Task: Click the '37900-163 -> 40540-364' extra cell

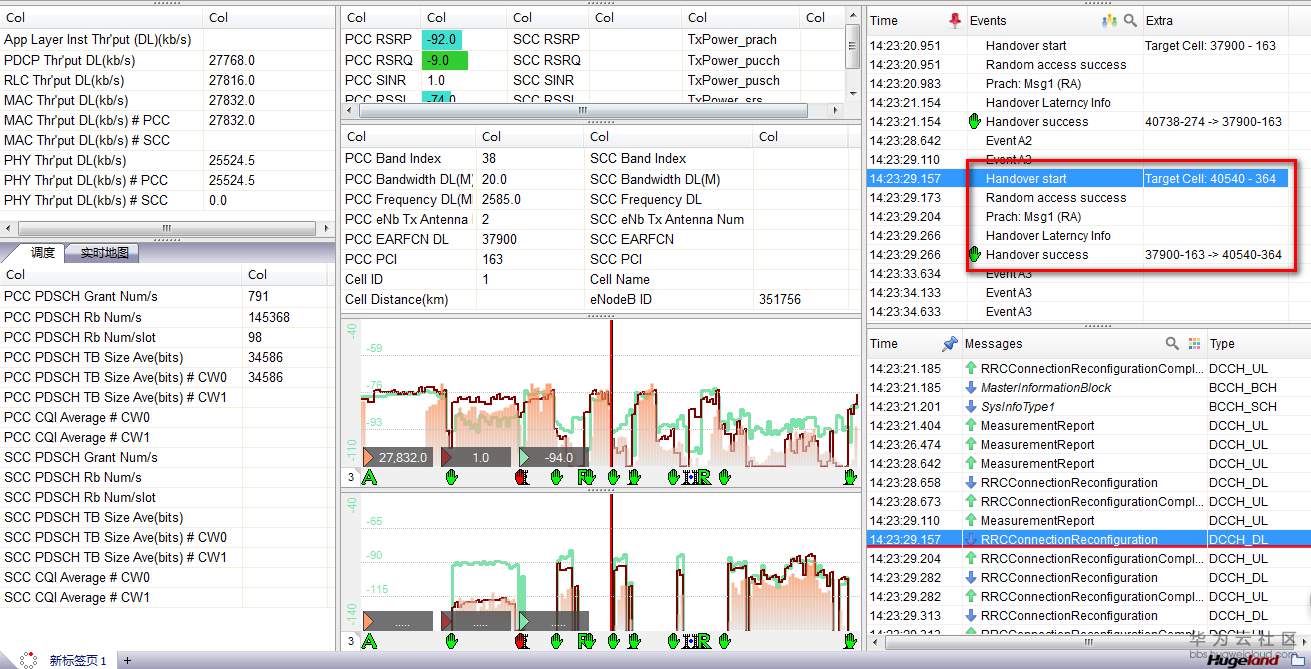Action: point(1213,254)
